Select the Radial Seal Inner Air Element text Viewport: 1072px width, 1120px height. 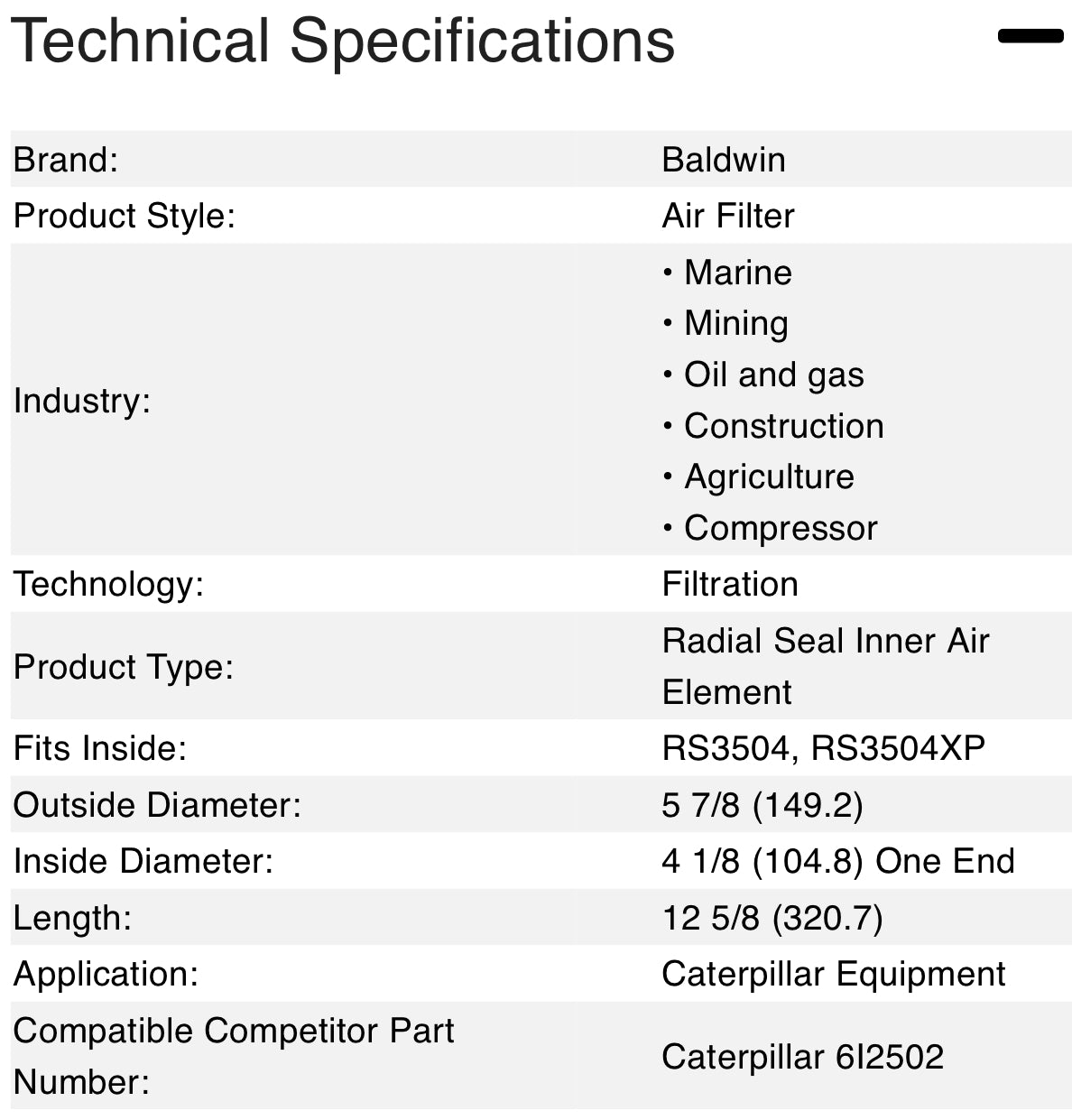(x=826, y=666)
